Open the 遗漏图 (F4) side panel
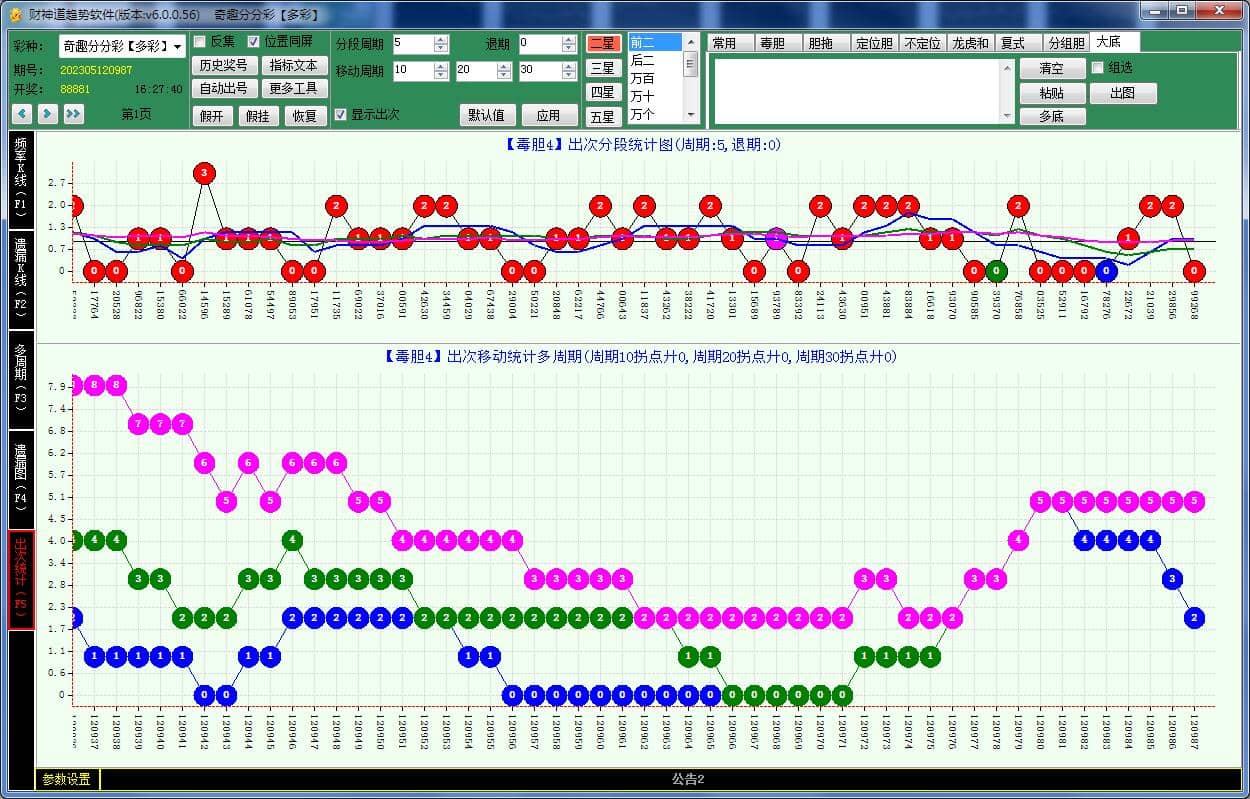This screenshot has width=1250, height=799. point(20,479)
